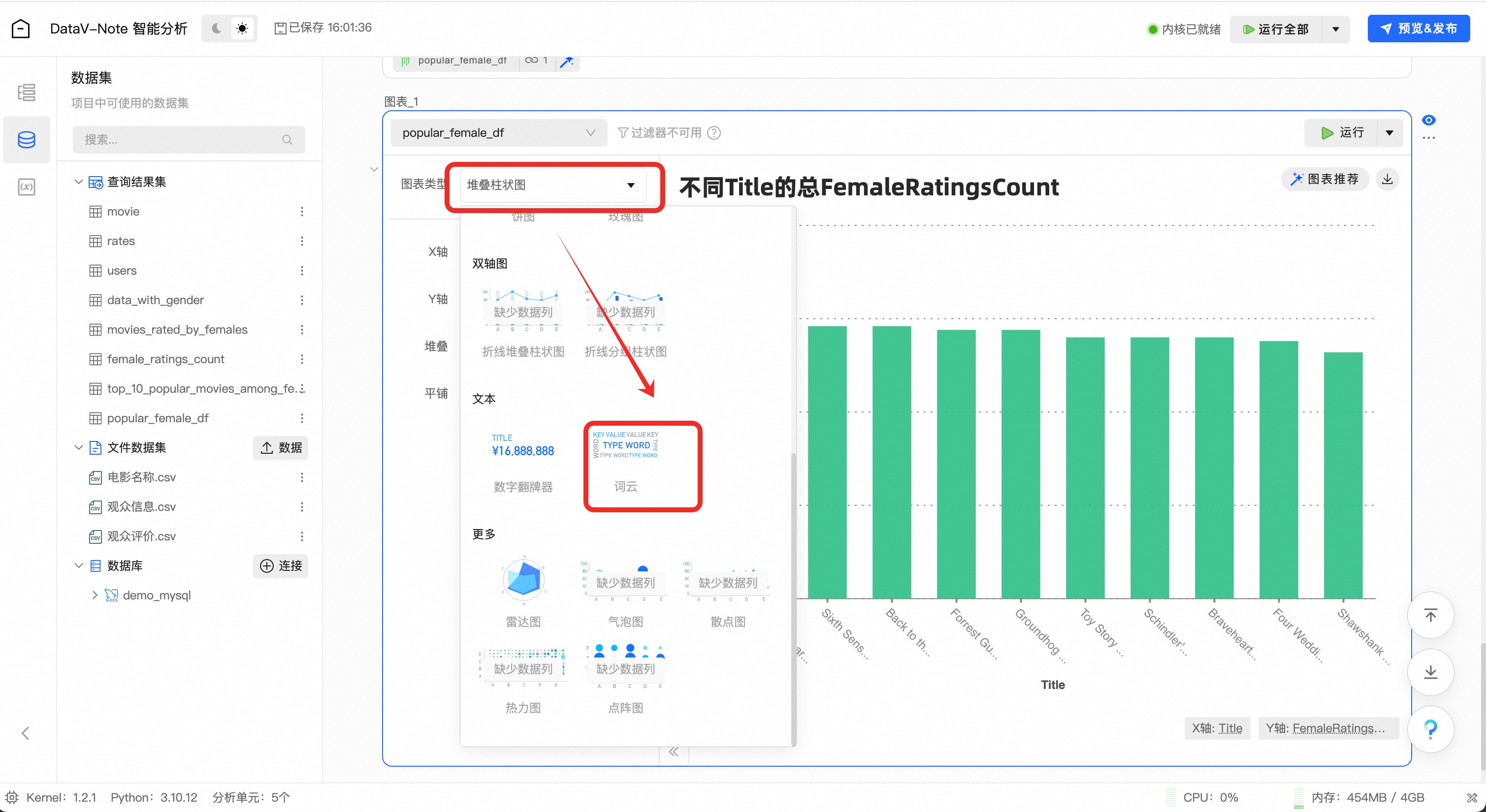The image size is (1486, 812).
Task: Click the 预览&发布 publish button
Action: click(1419, 28)
